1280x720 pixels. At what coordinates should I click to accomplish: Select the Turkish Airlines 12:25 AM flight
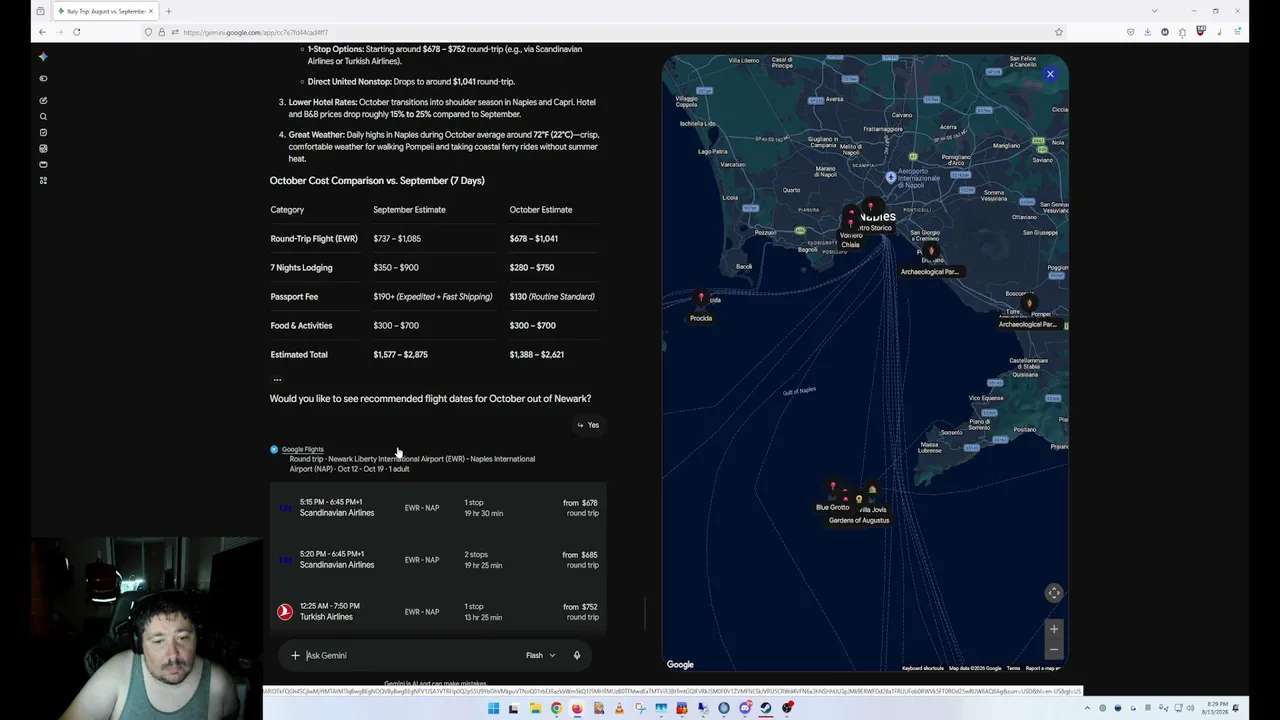pyautogui.click(x=438, y=611)
